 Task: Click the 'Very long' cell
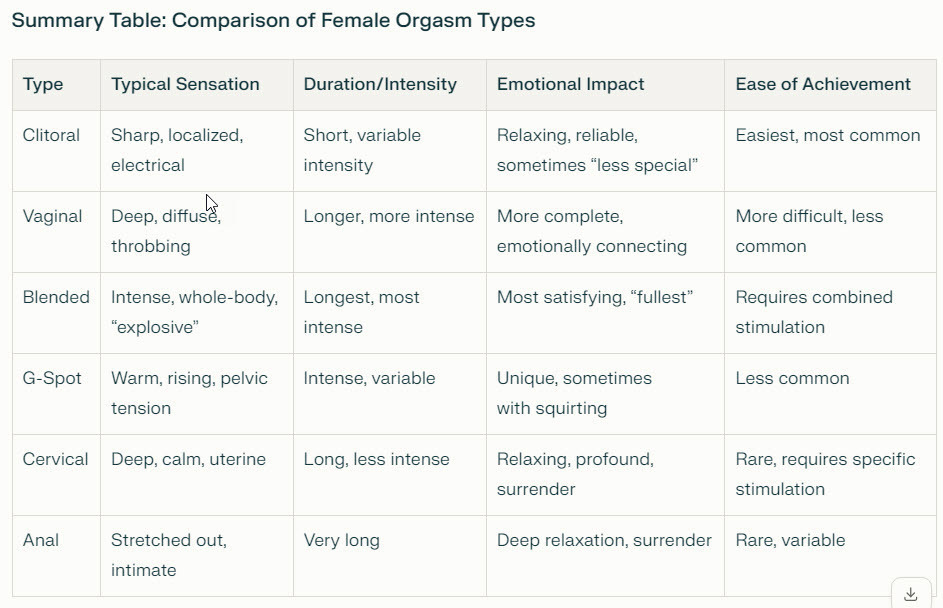tap(342, 540)
